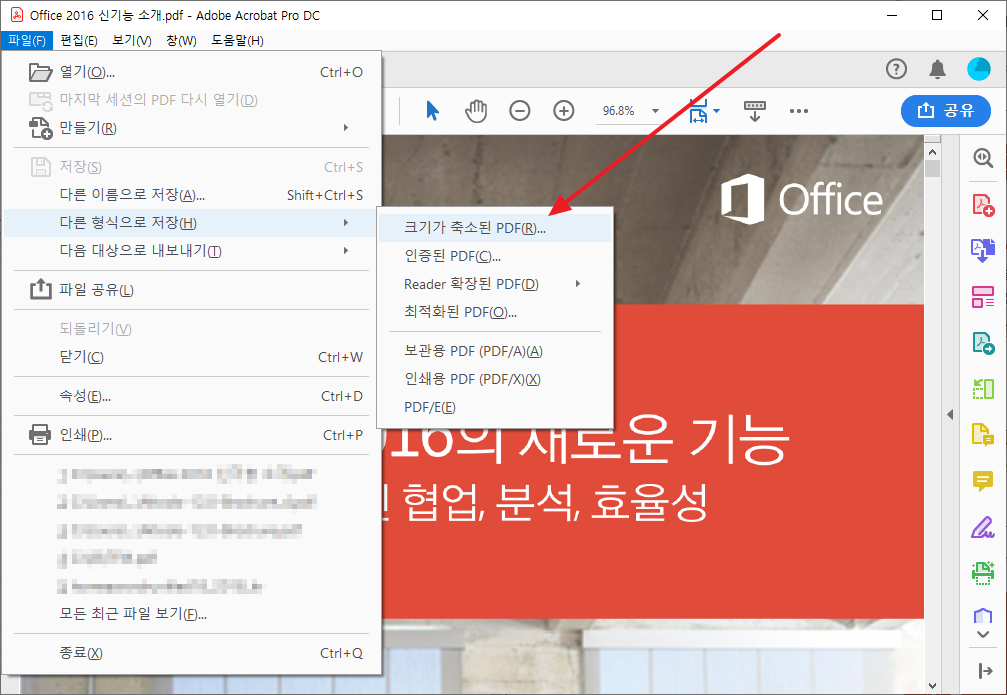The width and height of the screenshot is (1007, 695).
Task: Open the 파일(F) menu
Action: 27,40
